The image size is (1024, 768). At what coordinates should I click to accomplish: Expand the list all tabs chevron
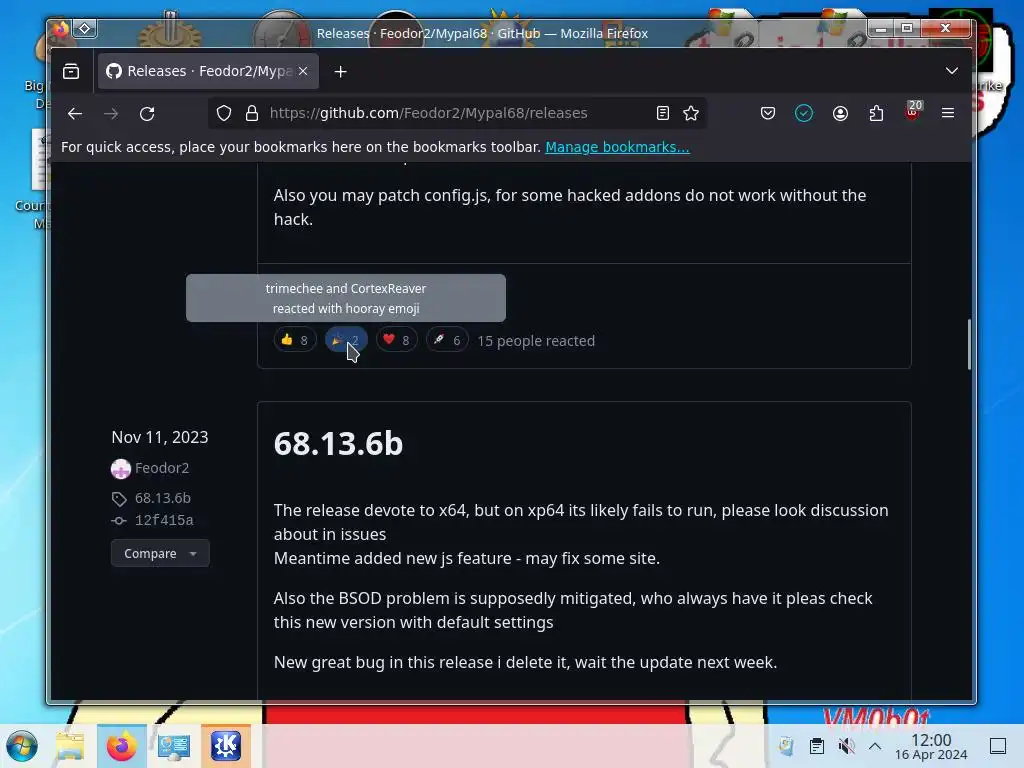pos(952,71)
